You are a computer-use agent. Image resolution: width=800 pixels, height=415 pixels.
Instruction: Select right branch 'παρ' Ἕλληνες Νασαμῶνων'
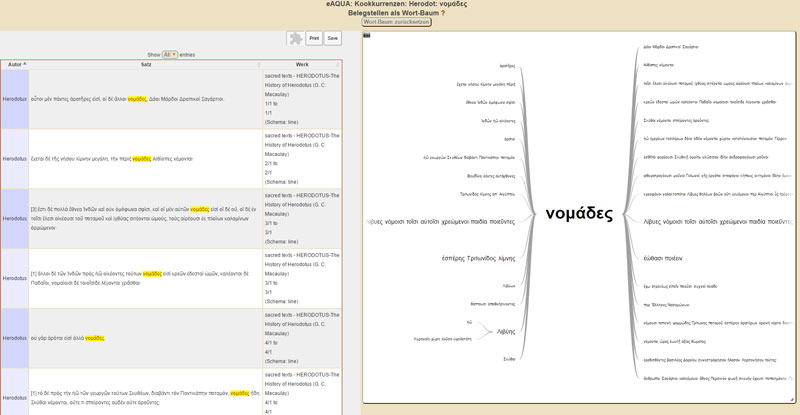(x=666, y=305)
